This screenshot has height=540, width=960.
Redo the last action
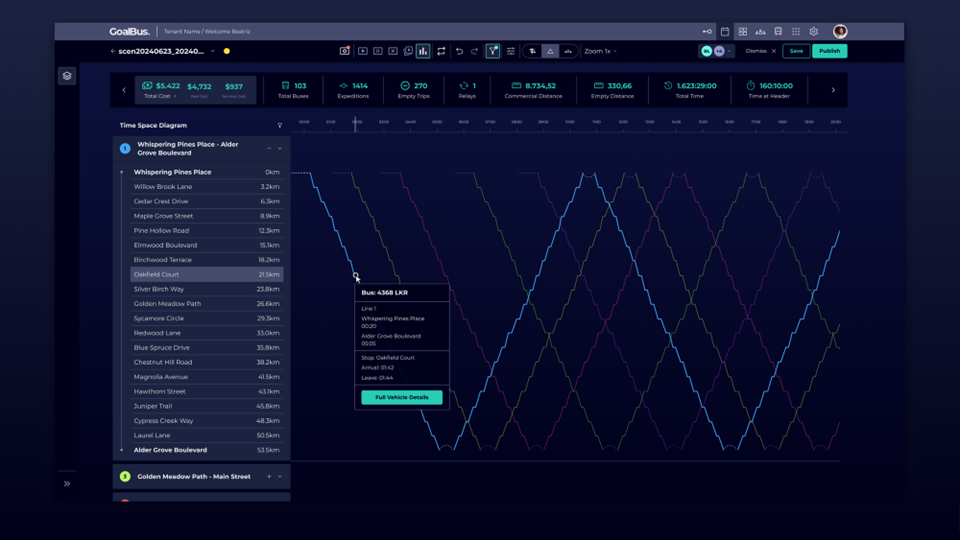474,51
